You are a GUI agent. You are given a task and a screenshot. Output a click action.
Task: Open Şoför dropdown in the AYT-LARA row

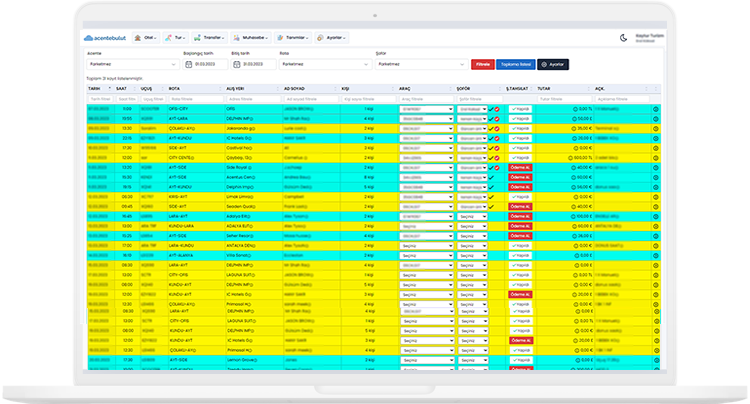(472, 119)
